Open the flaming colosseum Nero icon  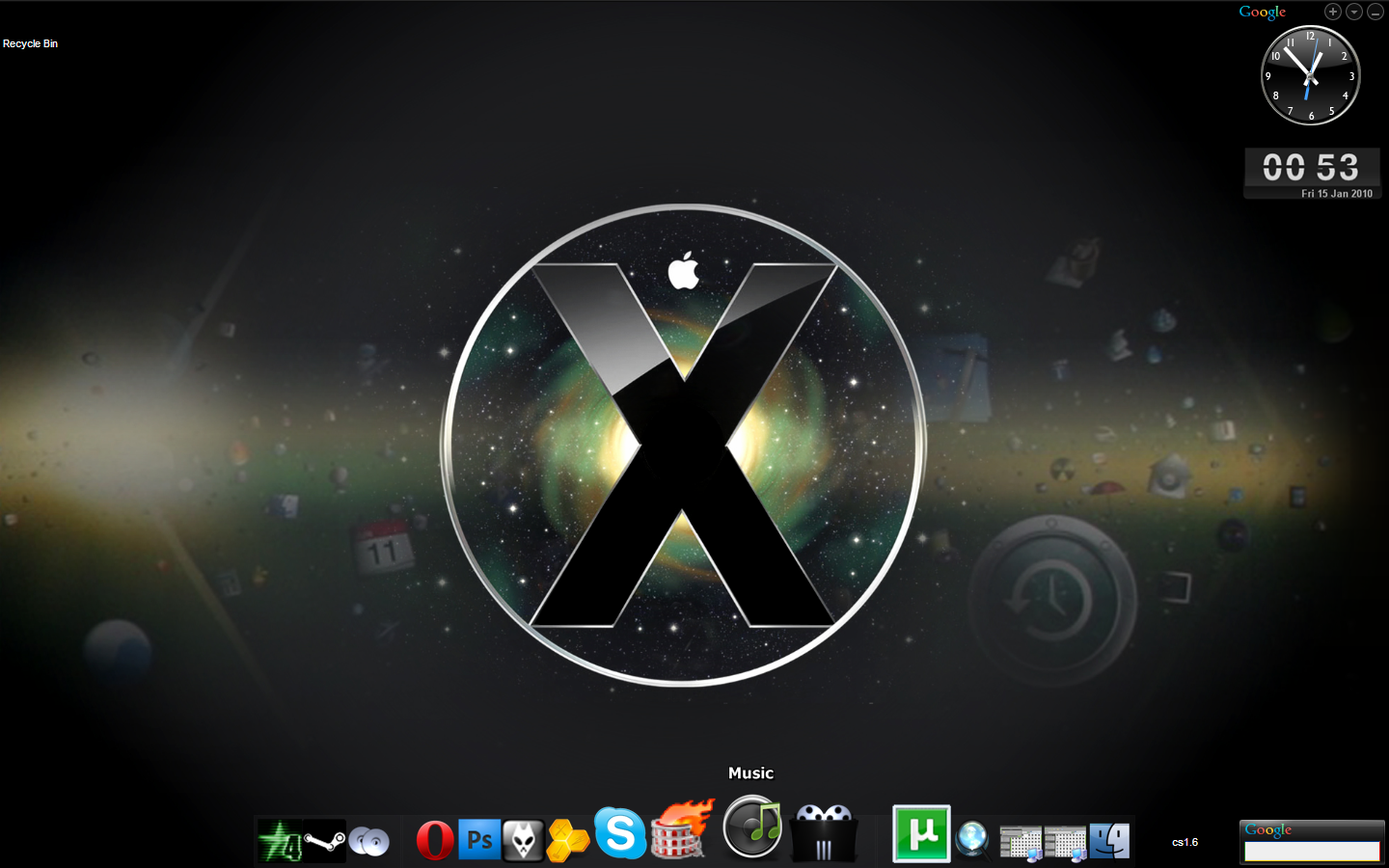[x=683, y=828]
